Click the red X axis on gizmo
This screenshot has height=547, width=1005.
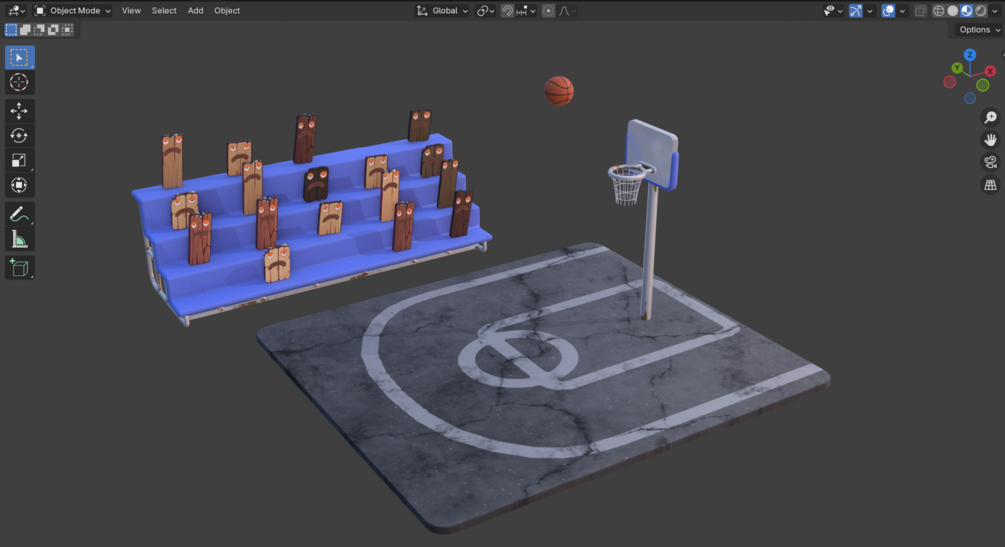click(990, 71)
